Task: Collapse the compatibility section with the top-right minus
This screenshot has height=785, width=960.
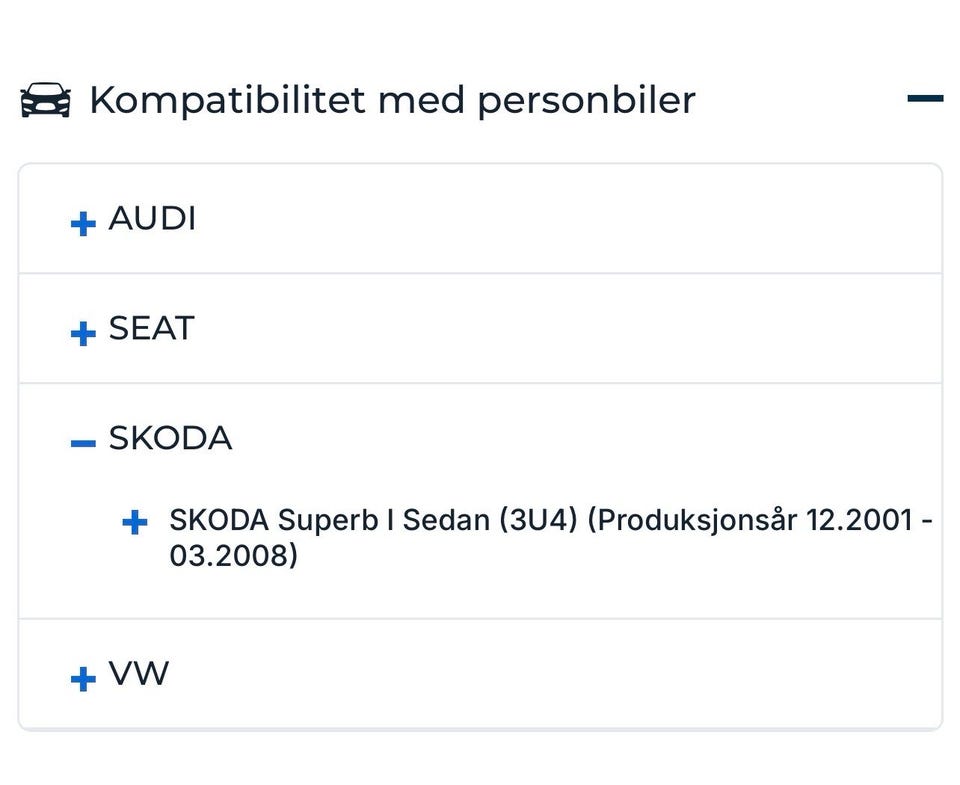Action: (925, 99)
